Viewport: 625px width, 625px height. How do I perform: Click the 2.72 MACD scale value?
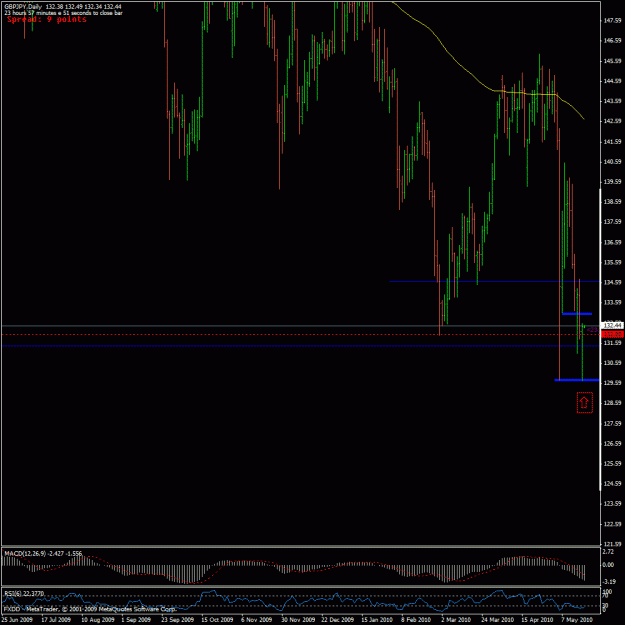609,552
